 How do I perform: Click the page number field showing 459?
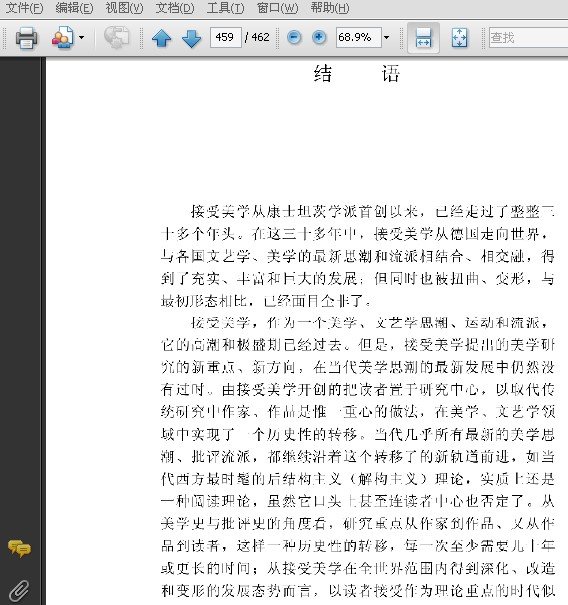[226, 37]
